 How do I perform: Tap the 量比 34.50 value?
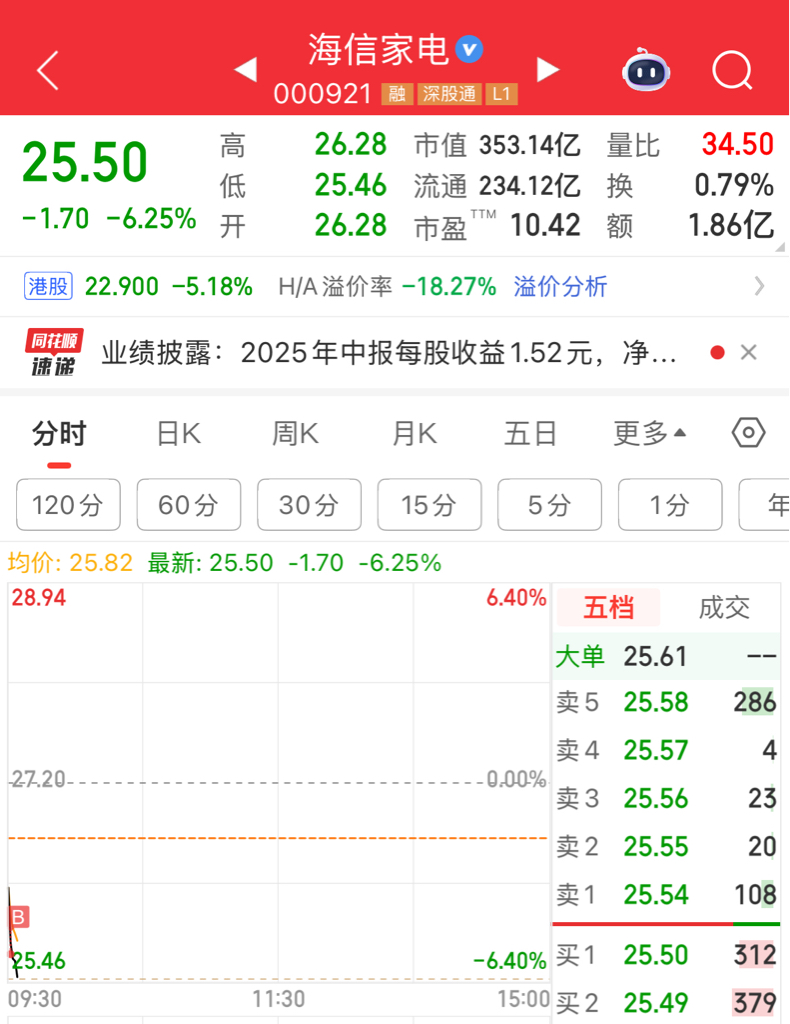click(738, 144)
